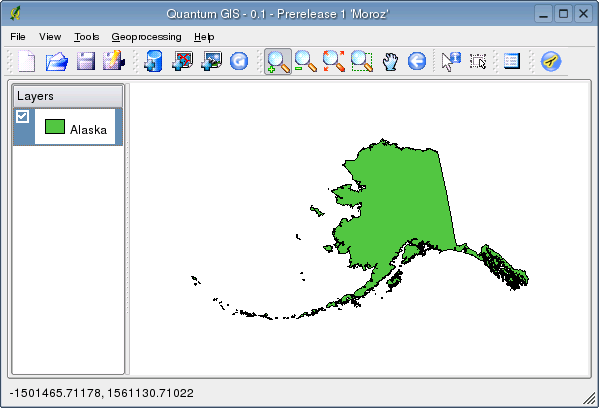Select the Zoom In magnifier tool
This screenshot has width=599, height=408.
pos(278,61)
